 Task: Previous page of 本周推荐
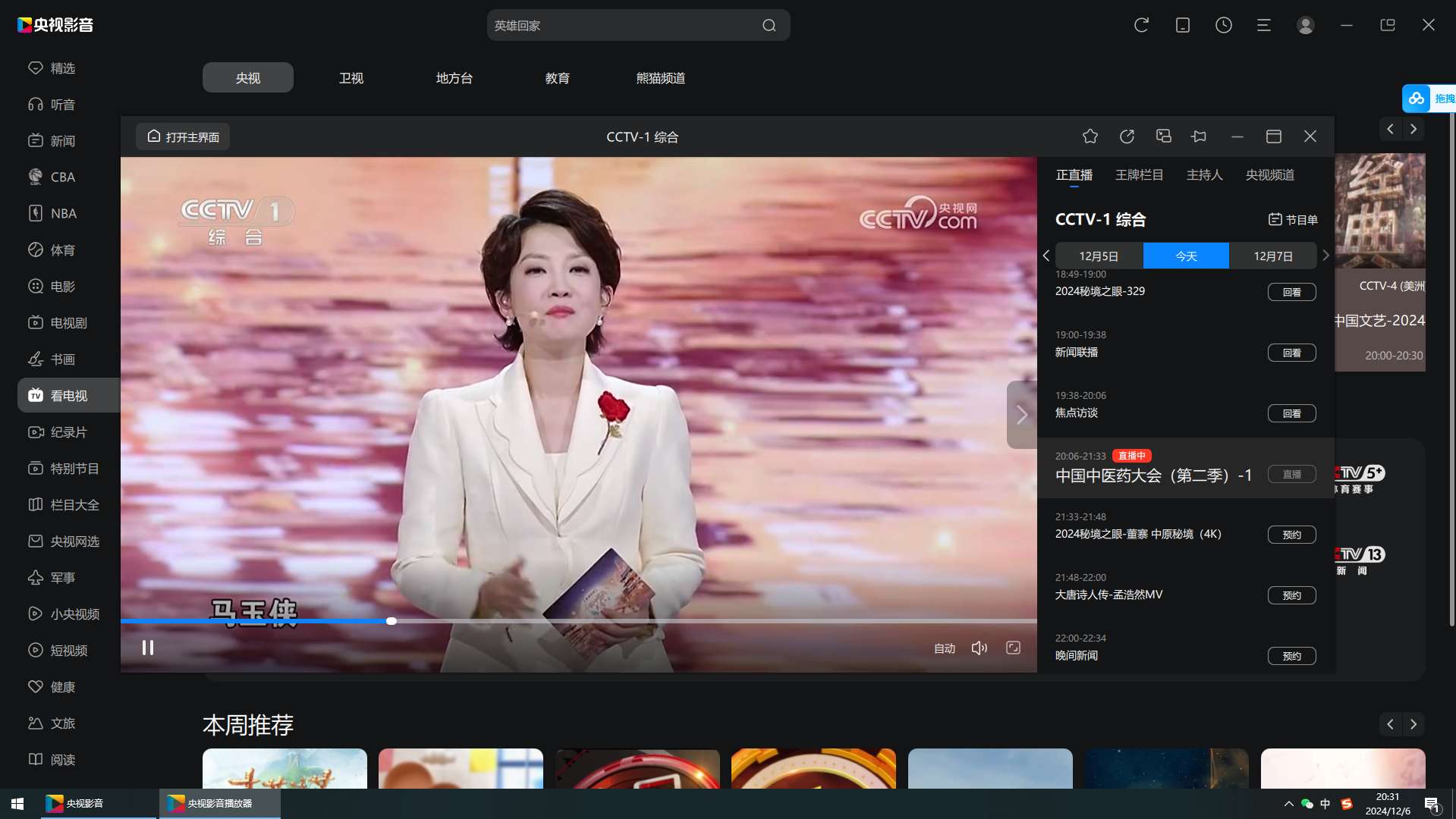click(1390, 724)
